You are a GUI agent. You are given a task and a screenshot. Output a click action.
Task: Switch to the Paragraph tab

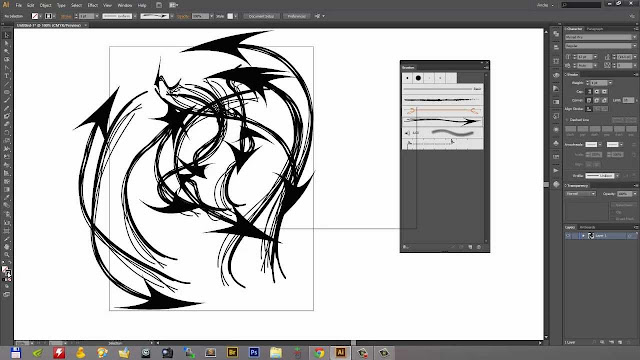[x=595, y=29]
